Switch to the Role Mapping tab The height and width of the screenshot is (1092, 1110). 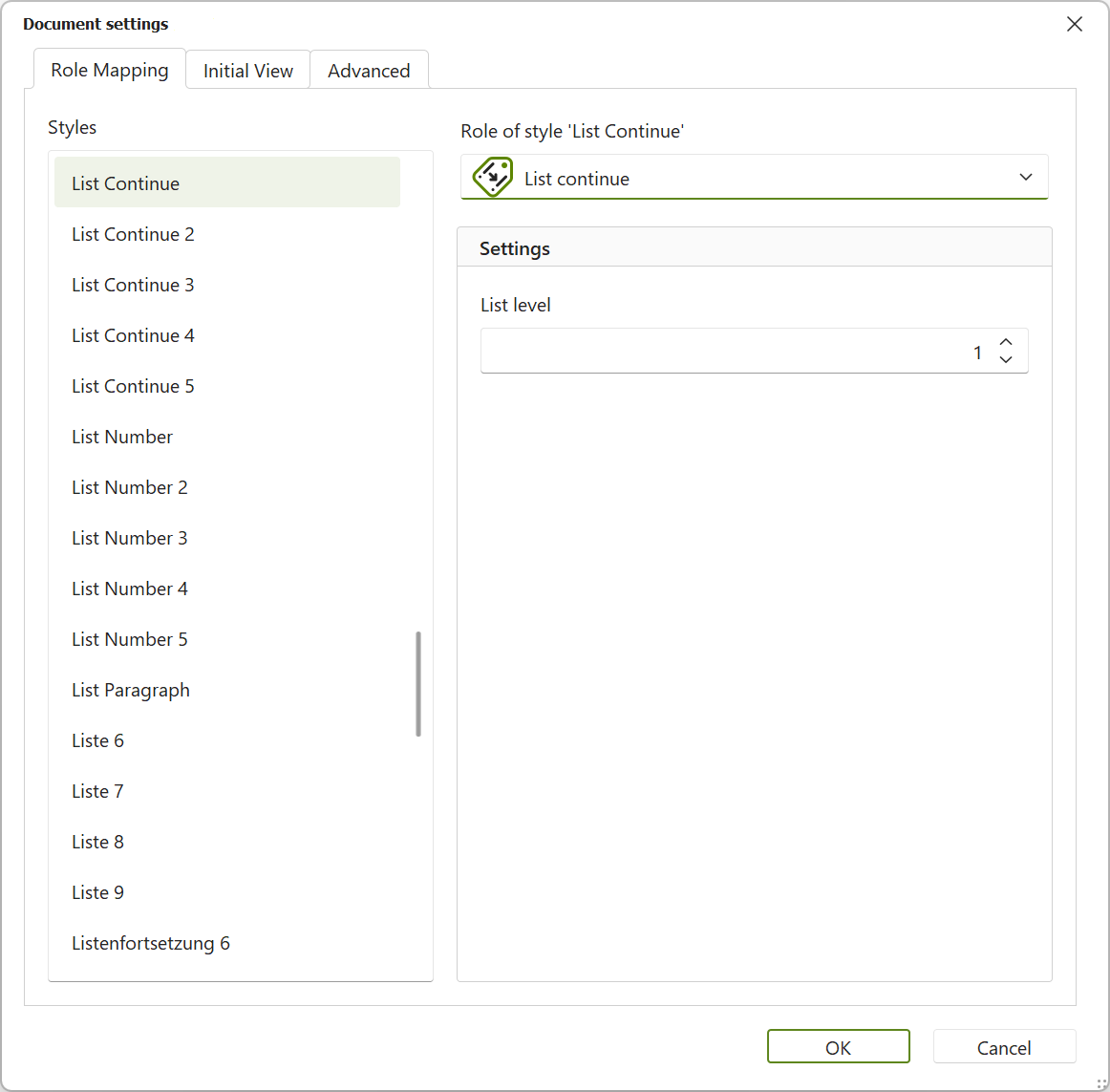(110, 70)
